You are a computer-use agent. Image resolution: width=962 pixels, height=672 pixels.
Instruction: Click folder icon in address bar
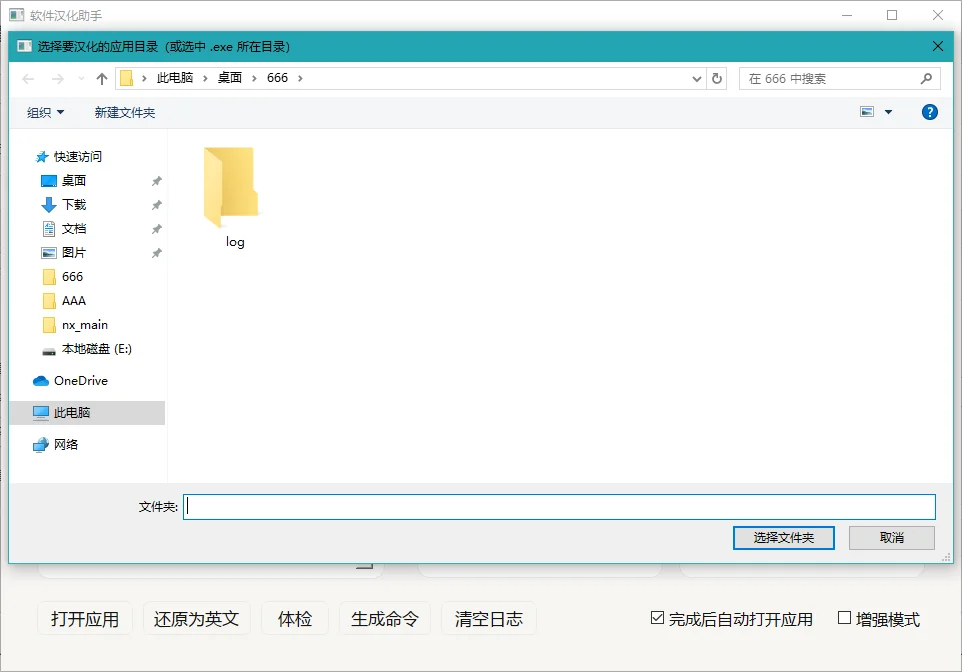pos(126,78)
